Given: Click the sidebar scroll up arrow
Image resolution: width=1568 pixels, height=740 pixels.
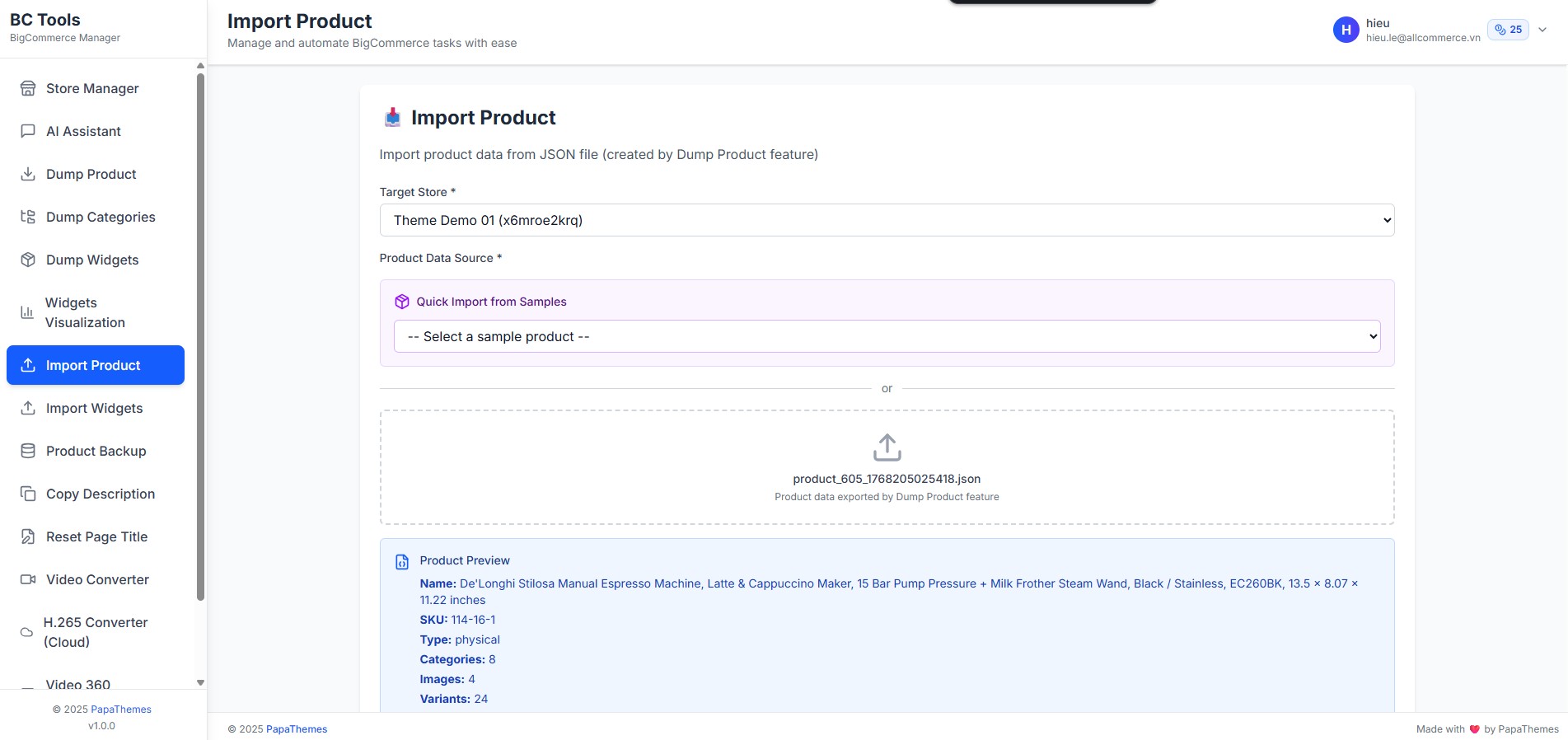Looking at the screenshot, I should pyautogui.click(x=200, y=65).
